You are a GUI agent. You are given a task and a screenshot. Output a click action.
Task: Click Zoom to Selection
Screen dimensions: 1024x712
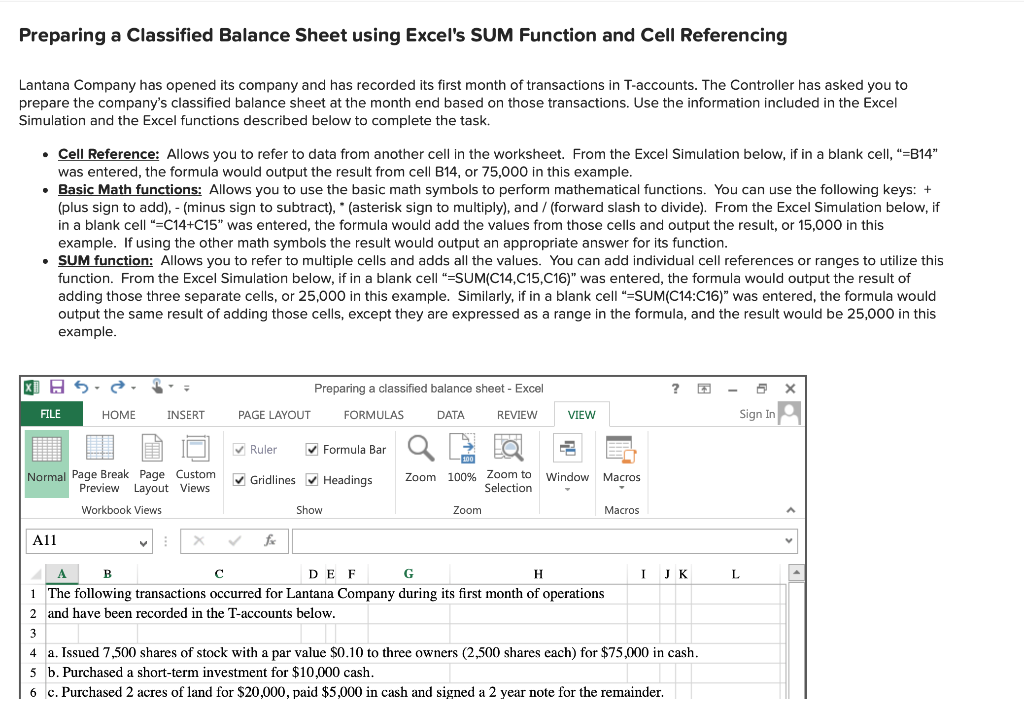(509, 463)
